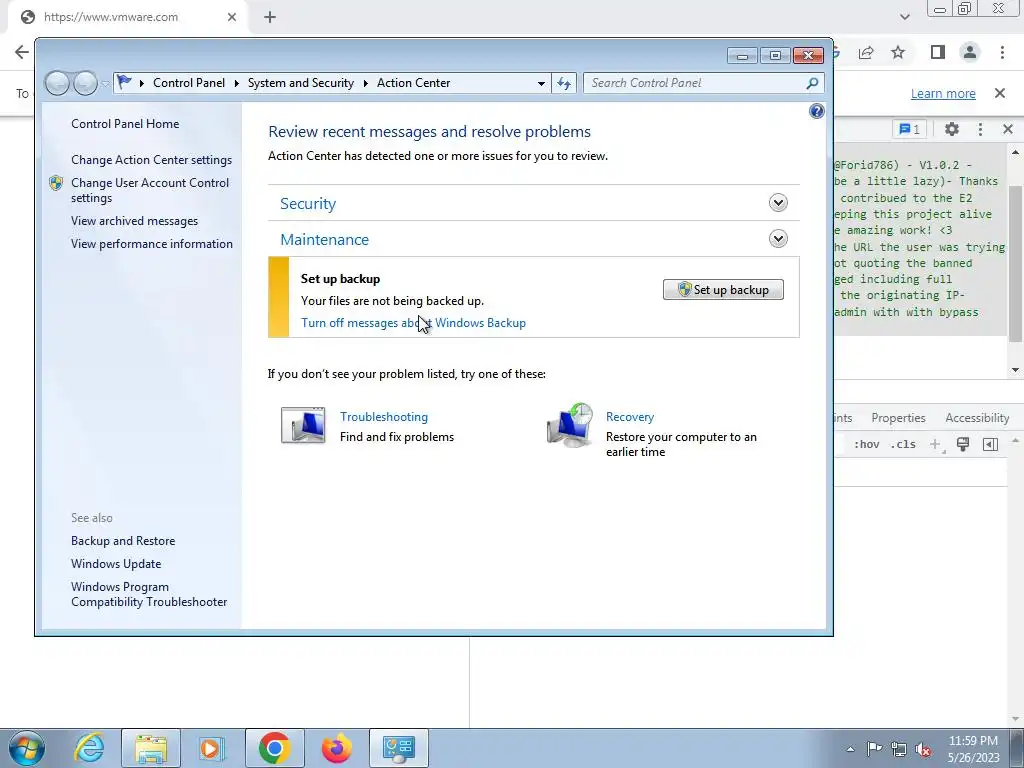This screenshot has height=768, width=1024.
Task: Click the Learn more link in Chrome
Action: coord(943,93)
